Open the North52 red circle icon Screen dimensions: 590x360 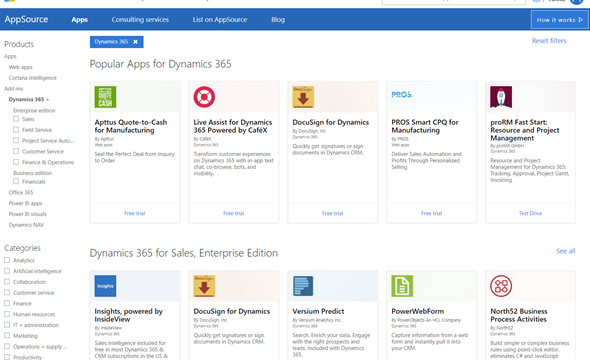pos(501,286)
